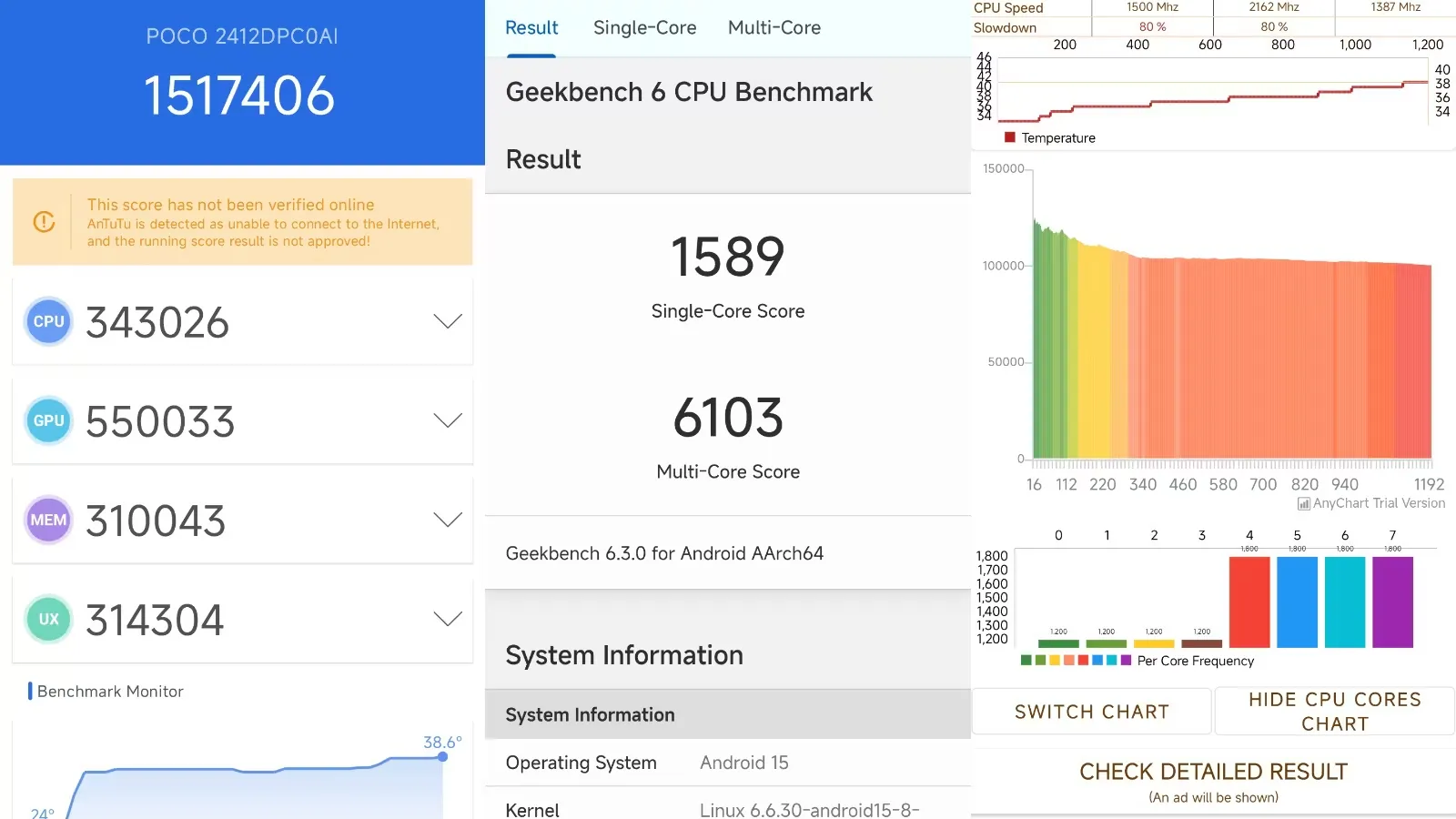Click the green UX badge icon
The image size is (1456, 819).
coord(48,619)
